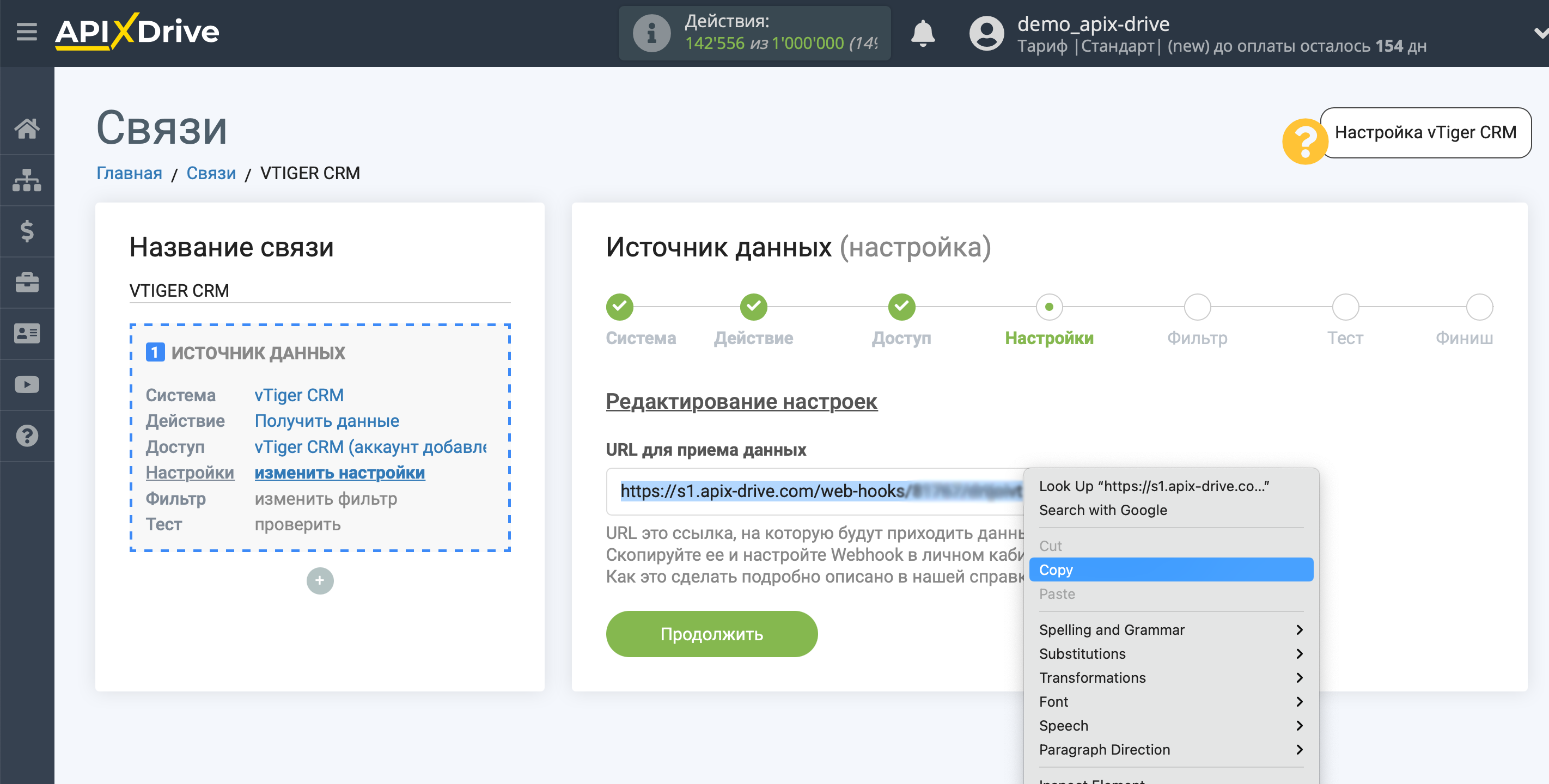Click the vTiger CRM account access link
Screen dimensions: 1549x784
tap(370, 446)
